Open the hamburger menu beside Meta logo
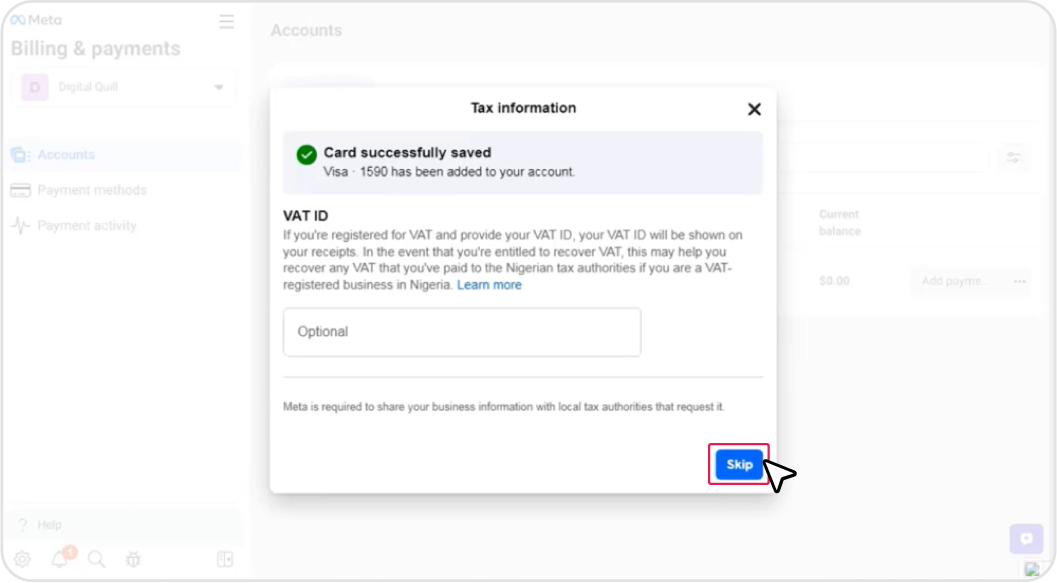1057x583 pixels. click(227, 21)
